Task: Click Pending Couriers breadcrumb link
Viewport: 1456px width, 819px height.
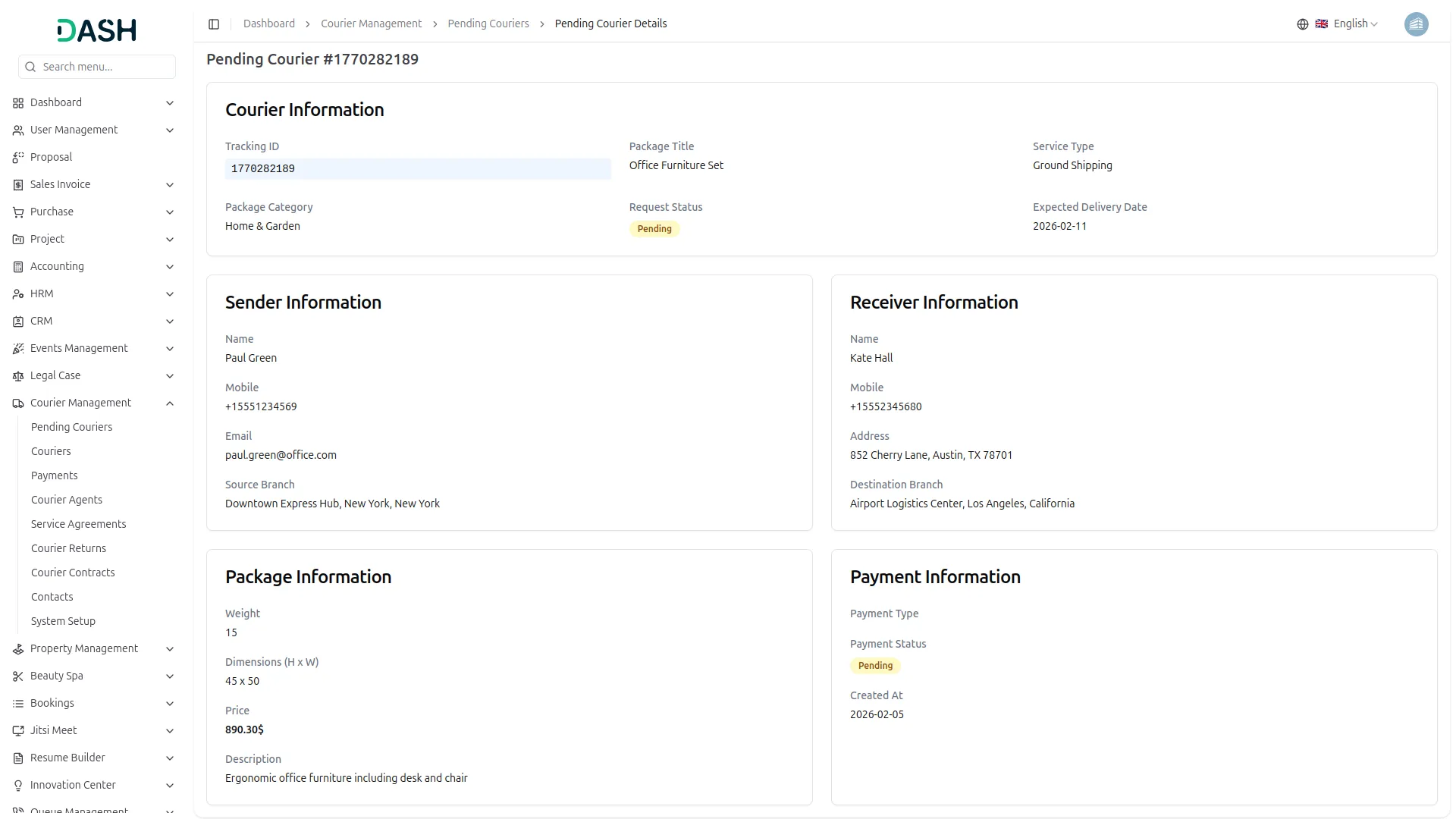Action: pyautogui.click(x=488, y=24)
